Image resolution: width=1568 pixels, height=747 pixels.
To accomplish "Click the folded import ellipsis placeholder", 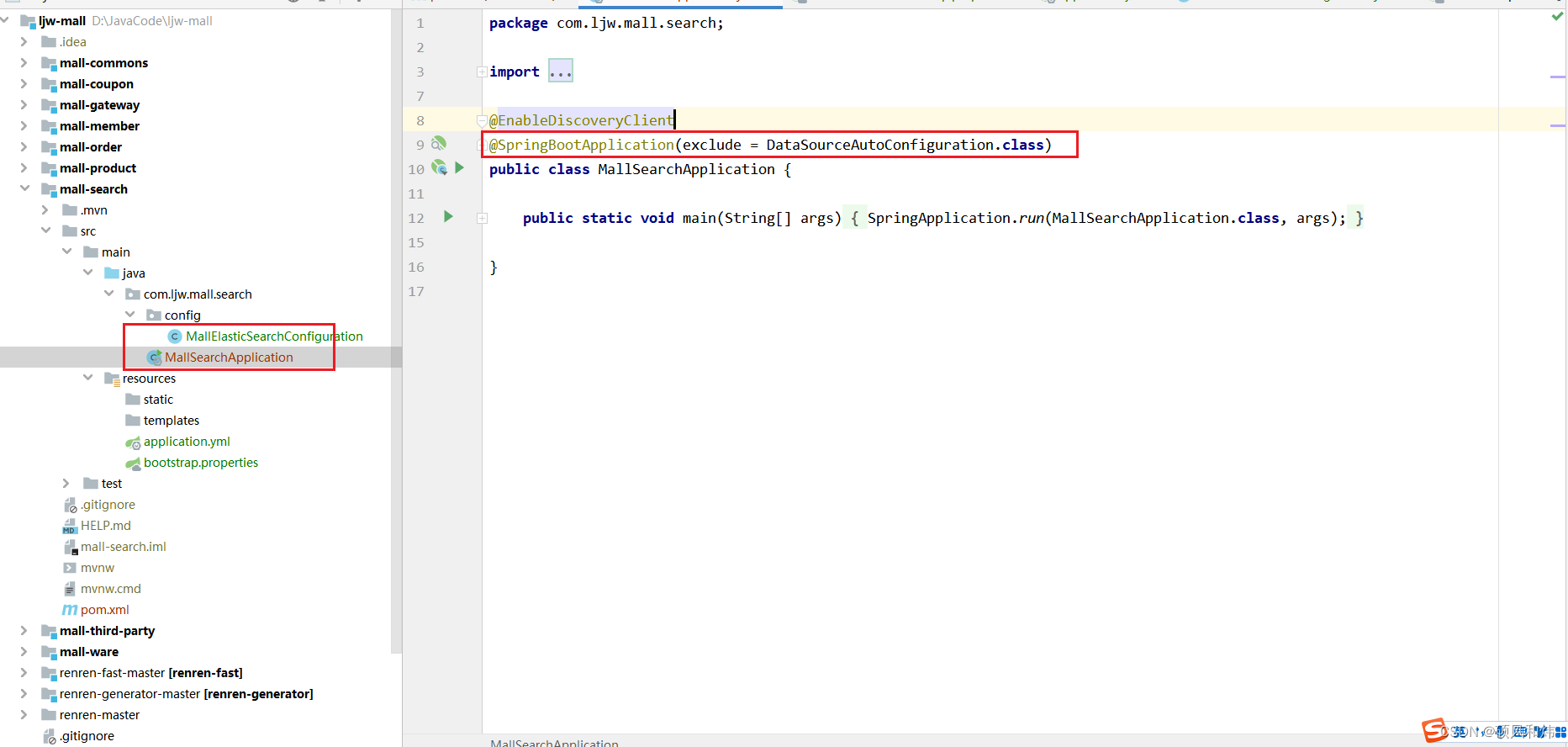I will tap(561, 72).
